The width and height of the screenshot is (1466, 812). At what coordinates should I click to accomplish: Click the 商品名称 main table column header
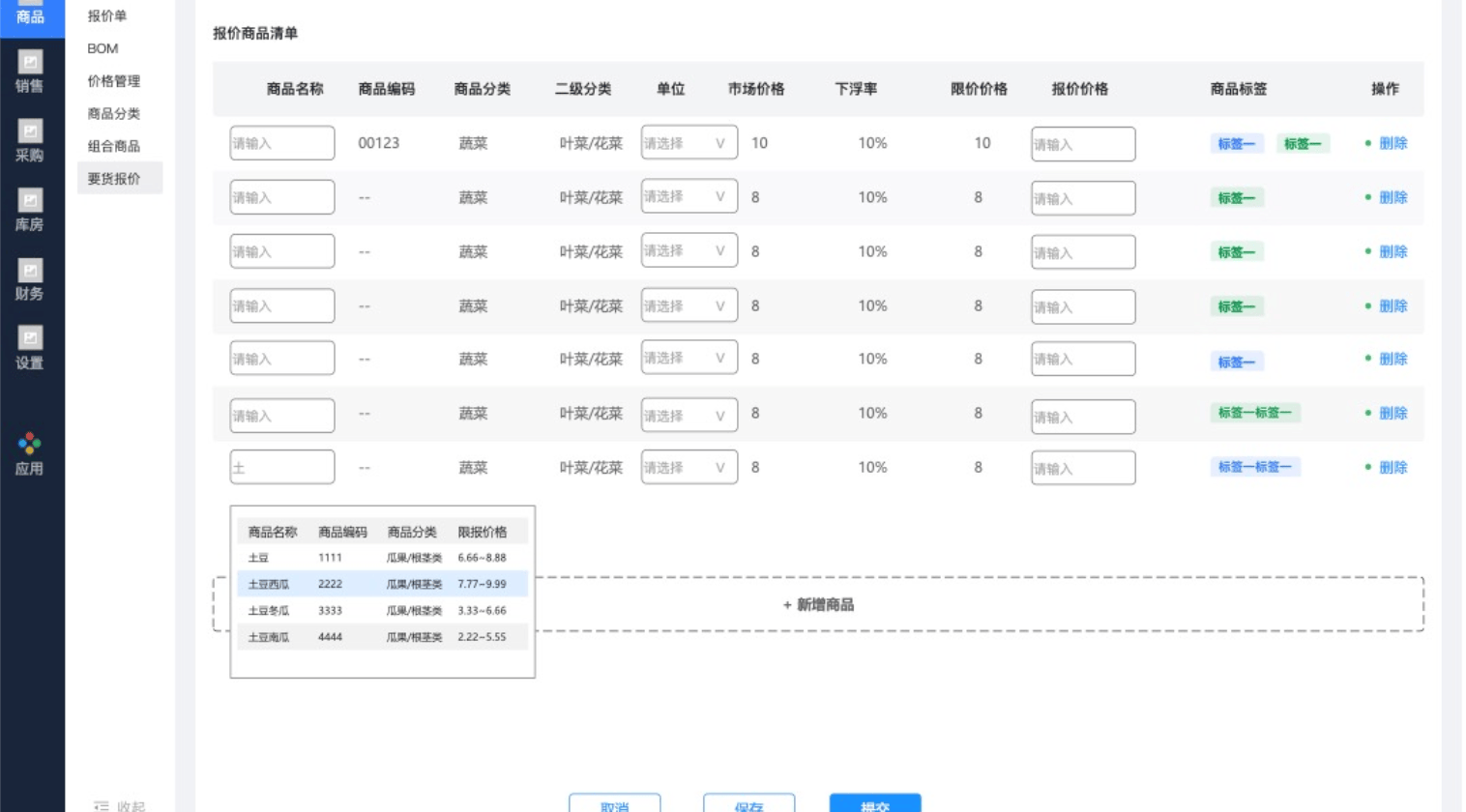pyautogui.click(x=295, y=89)
